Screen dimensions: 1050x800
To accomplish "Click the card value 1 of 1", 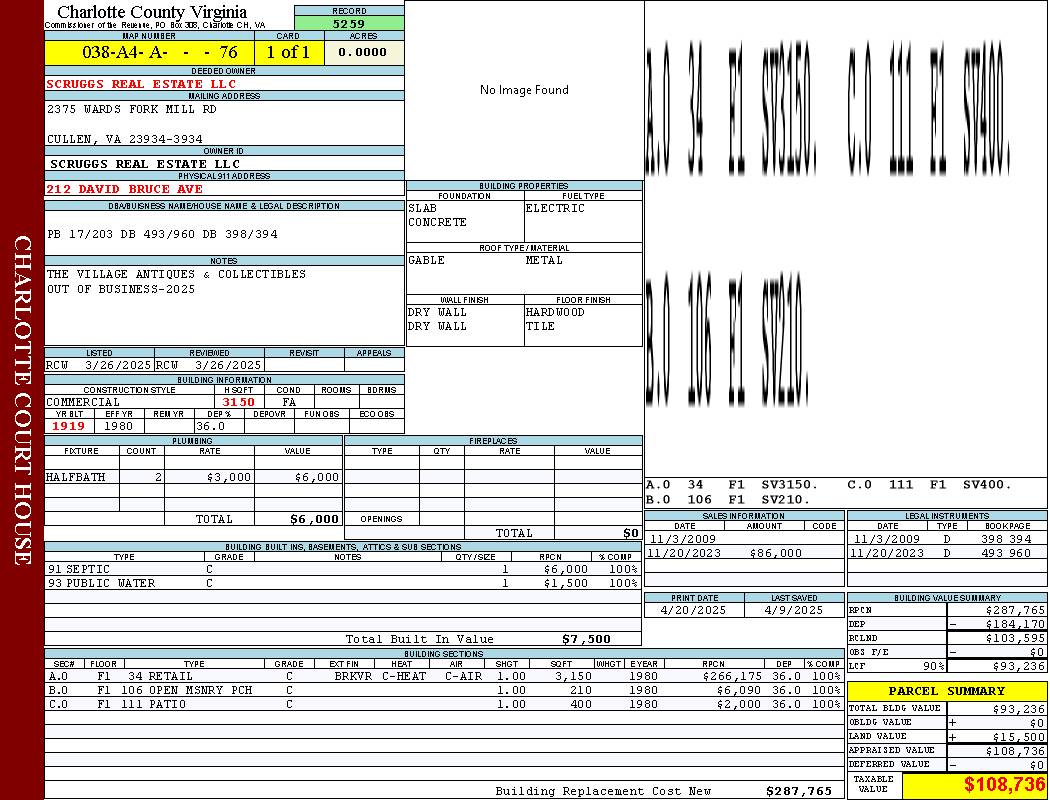I will click(288, 52).
